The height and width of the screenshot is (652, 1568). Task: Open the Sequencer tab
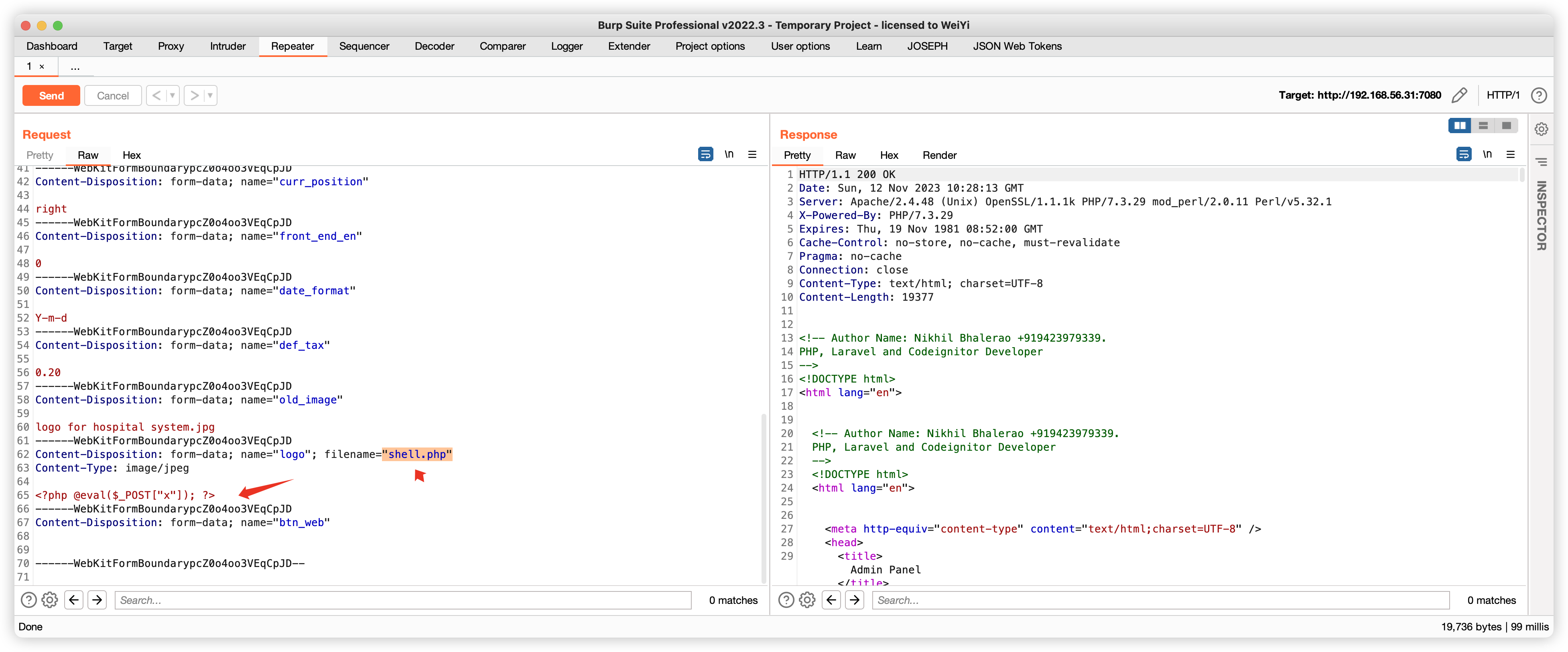[364, 46]
